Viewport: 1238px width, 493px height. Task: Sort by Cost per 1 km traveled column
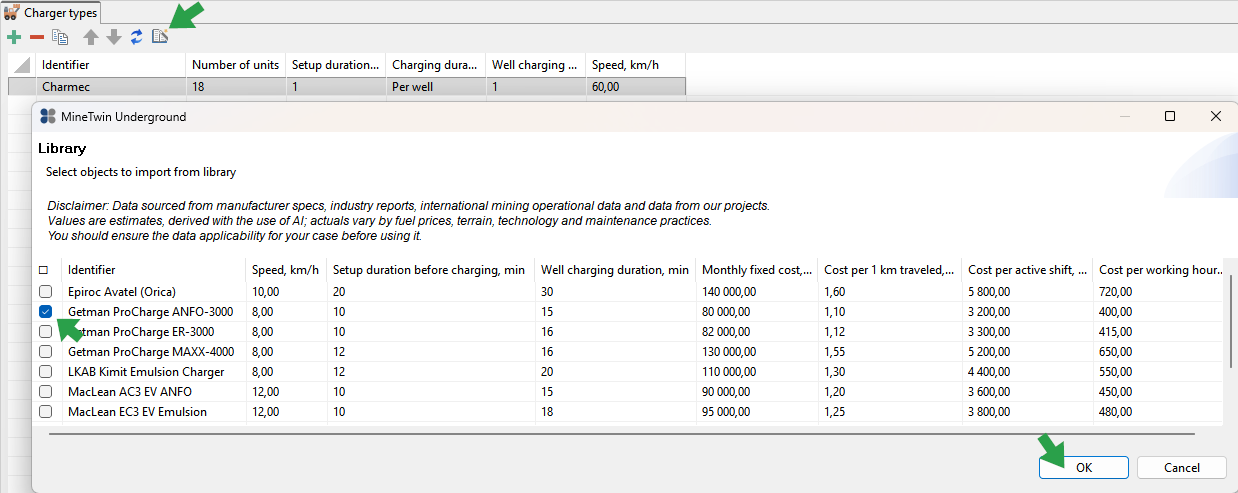tap(890, 270)
